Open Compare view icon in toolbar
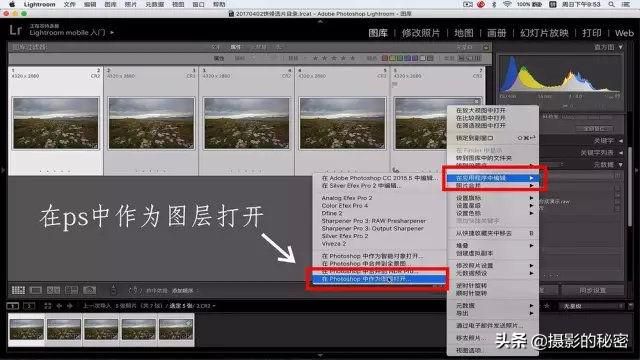The image size is (640, 360). (x=53, y=290)
